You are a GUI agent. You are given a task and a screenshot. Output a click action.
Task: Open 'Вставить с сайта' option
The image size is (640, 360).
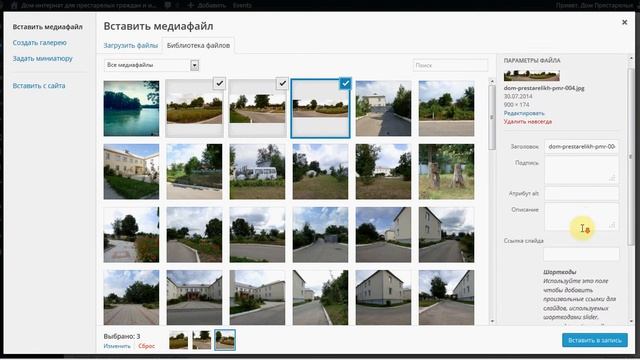point(39,86)
